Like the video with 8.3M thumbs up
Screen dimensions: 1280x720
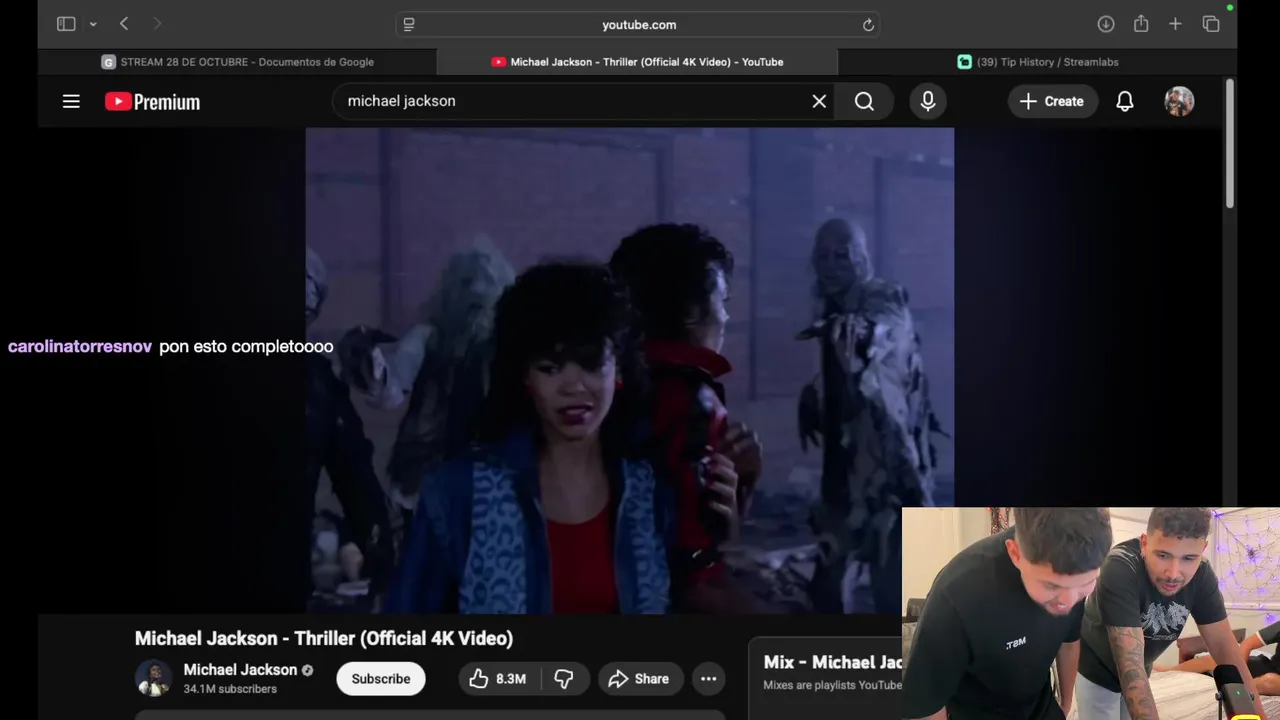[498, 679]
